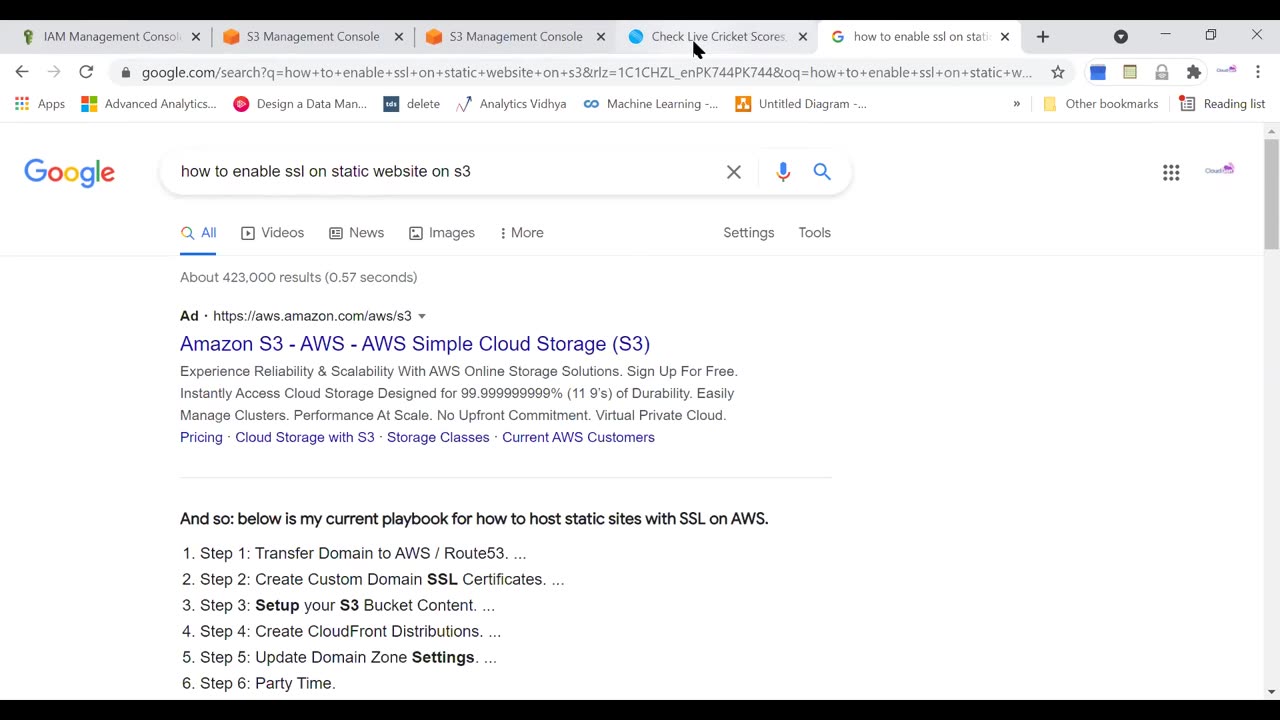Open the Other bookmarks folder
The image size is (1280, 720).
[1100, 104]
